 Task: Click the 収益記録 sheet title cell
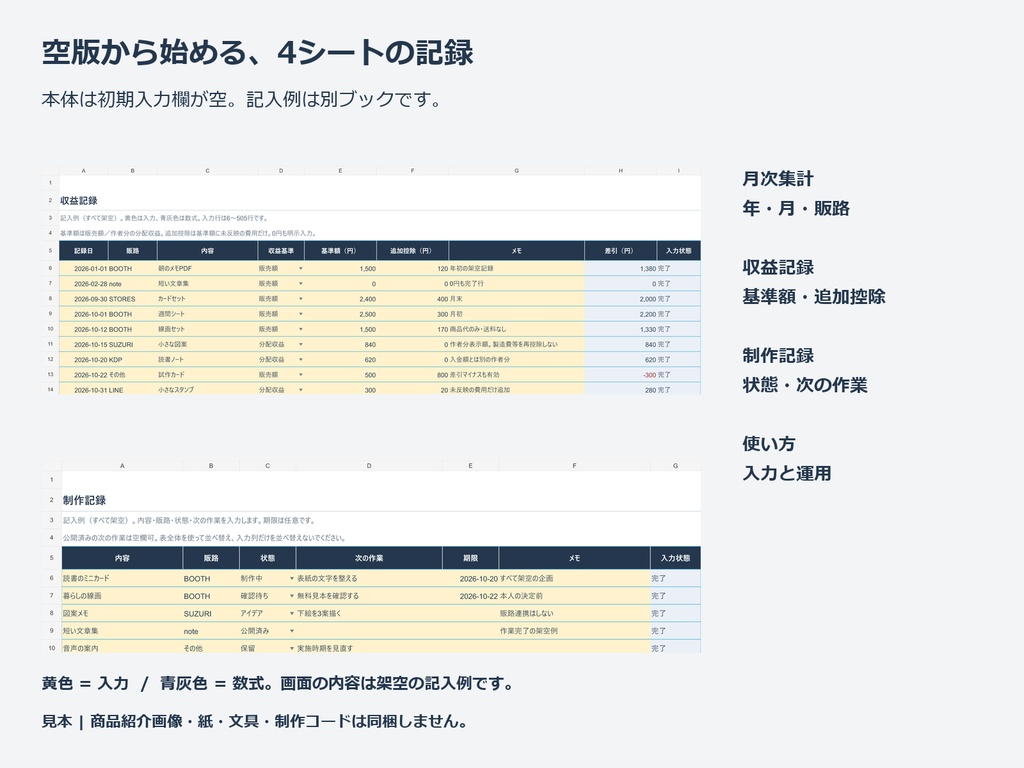point(79,200)
